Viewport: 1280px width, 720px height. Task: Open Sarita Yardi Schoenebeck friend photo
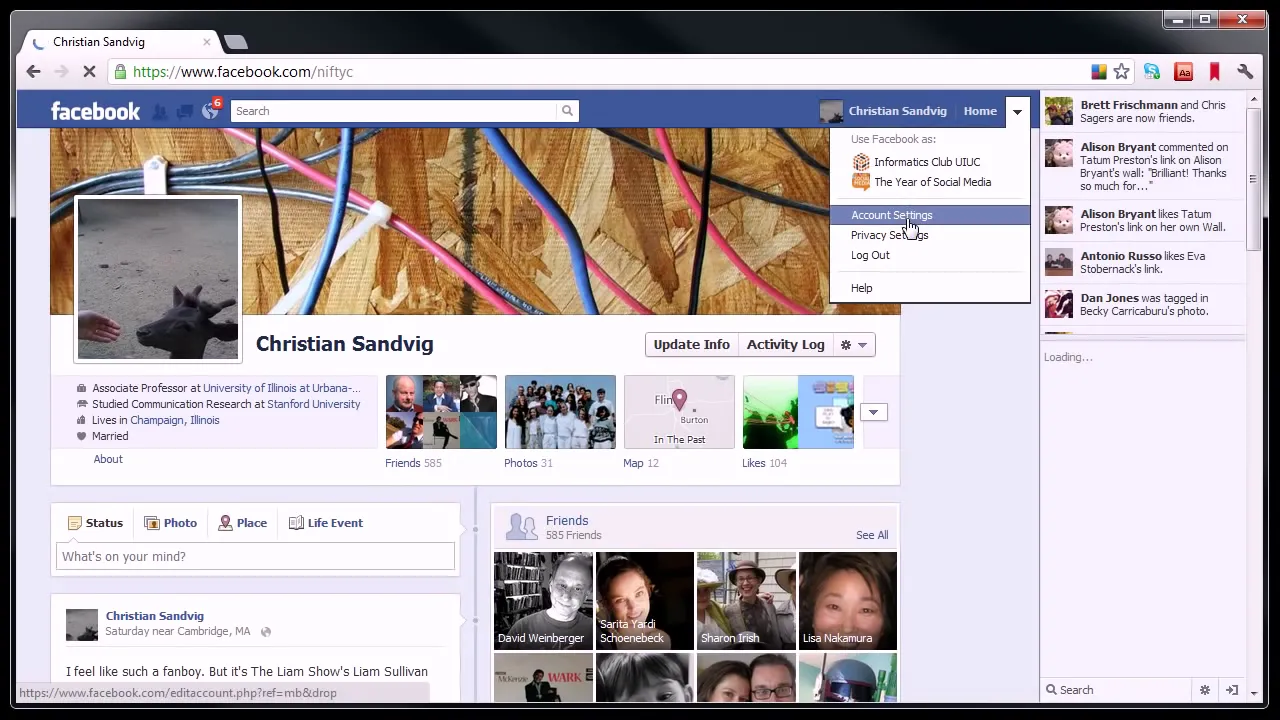(645, 601)
